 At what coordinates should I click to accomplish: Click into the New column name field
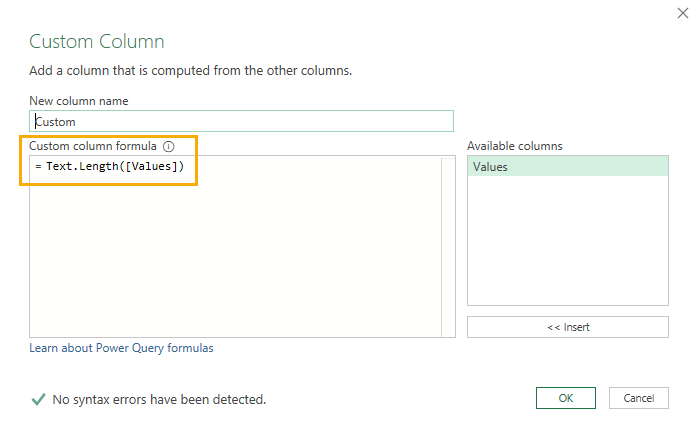[x=241, y=121]
